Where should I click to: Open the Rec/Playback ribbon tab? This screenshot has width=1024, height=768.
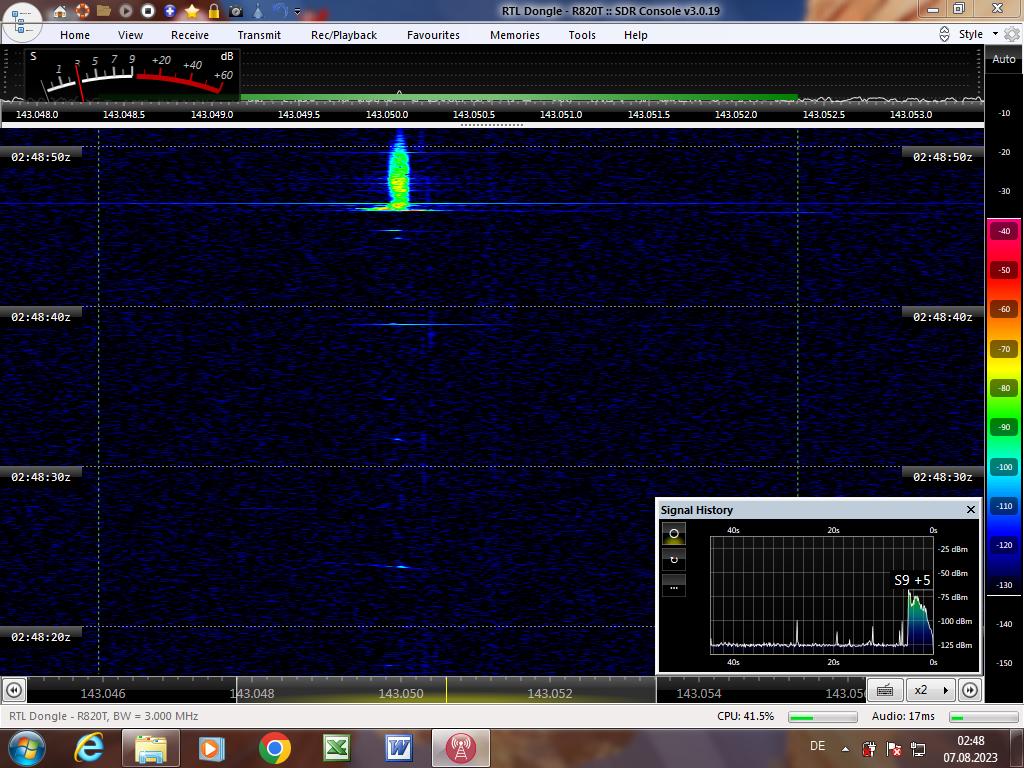coord(344,35)
